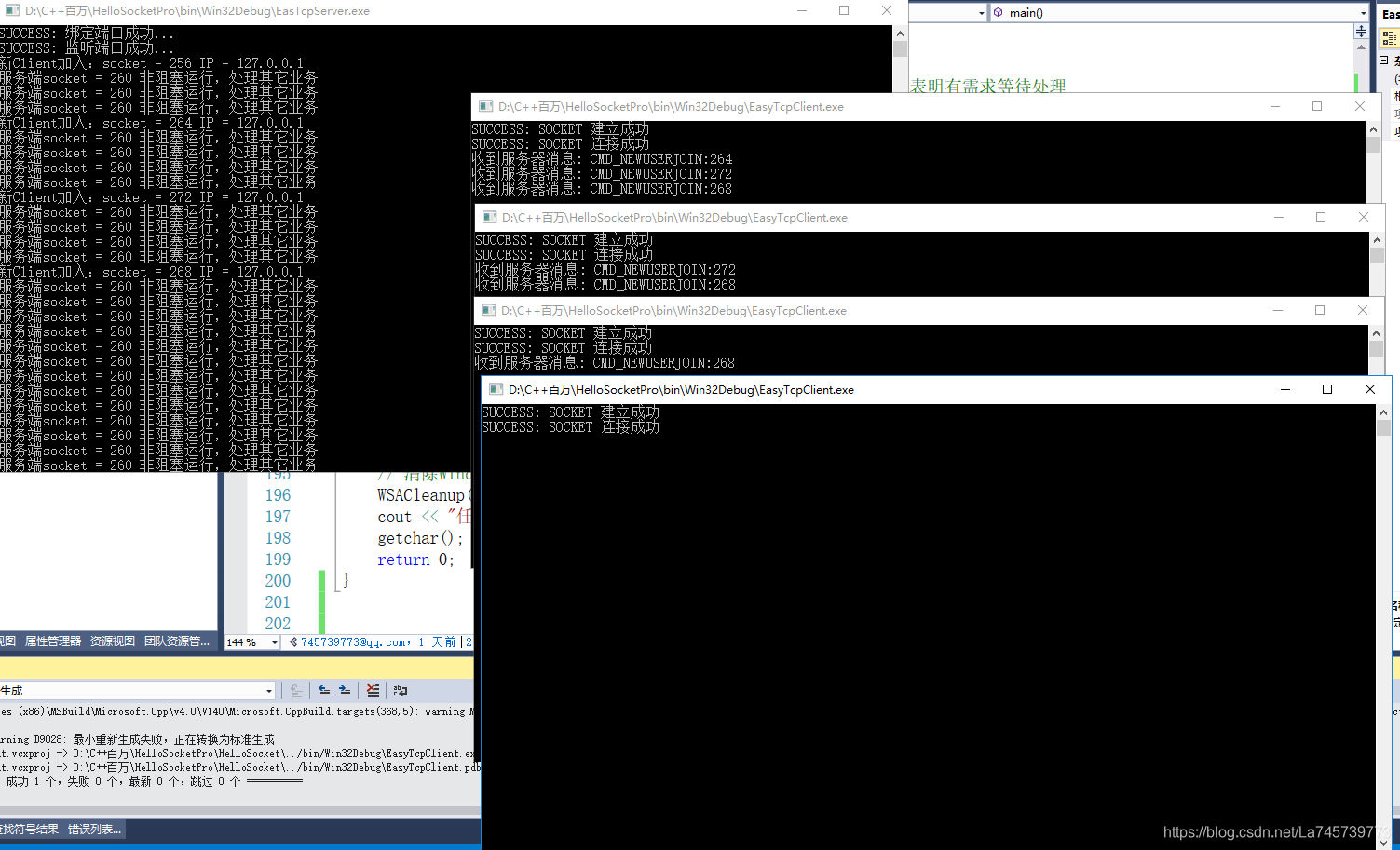This screenshot has height=850, width=1400.
Task: Switch to 属性管理器 tab
Action: point(53,641)
